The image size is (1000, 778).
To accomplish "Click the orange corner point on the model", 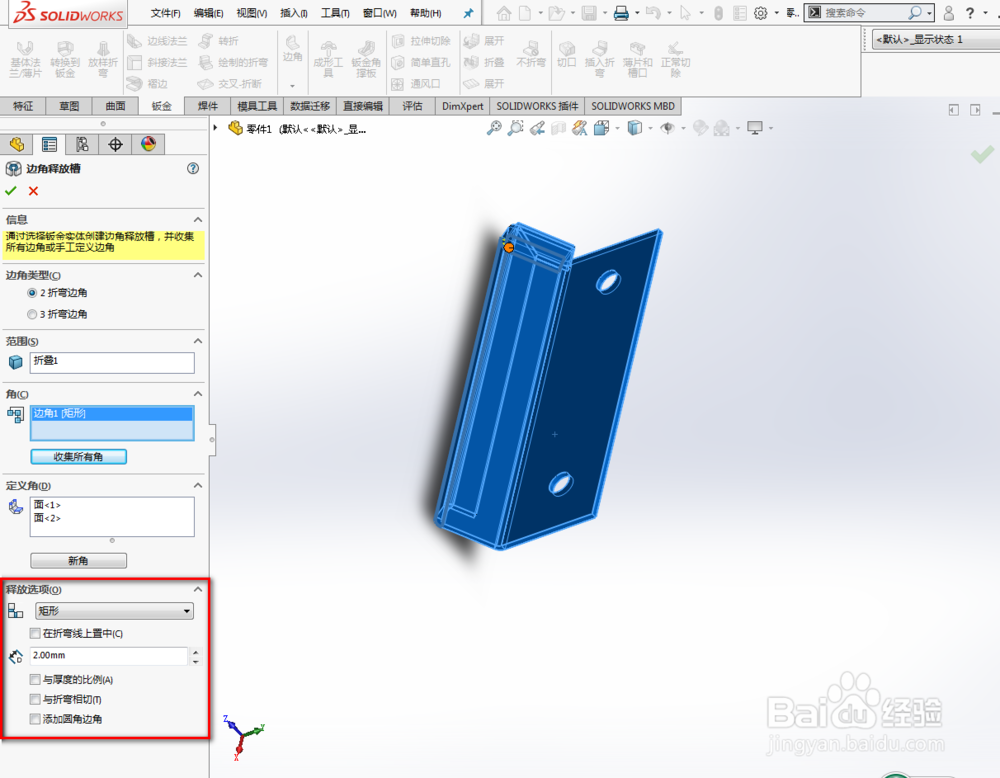I will click(508, 247).
